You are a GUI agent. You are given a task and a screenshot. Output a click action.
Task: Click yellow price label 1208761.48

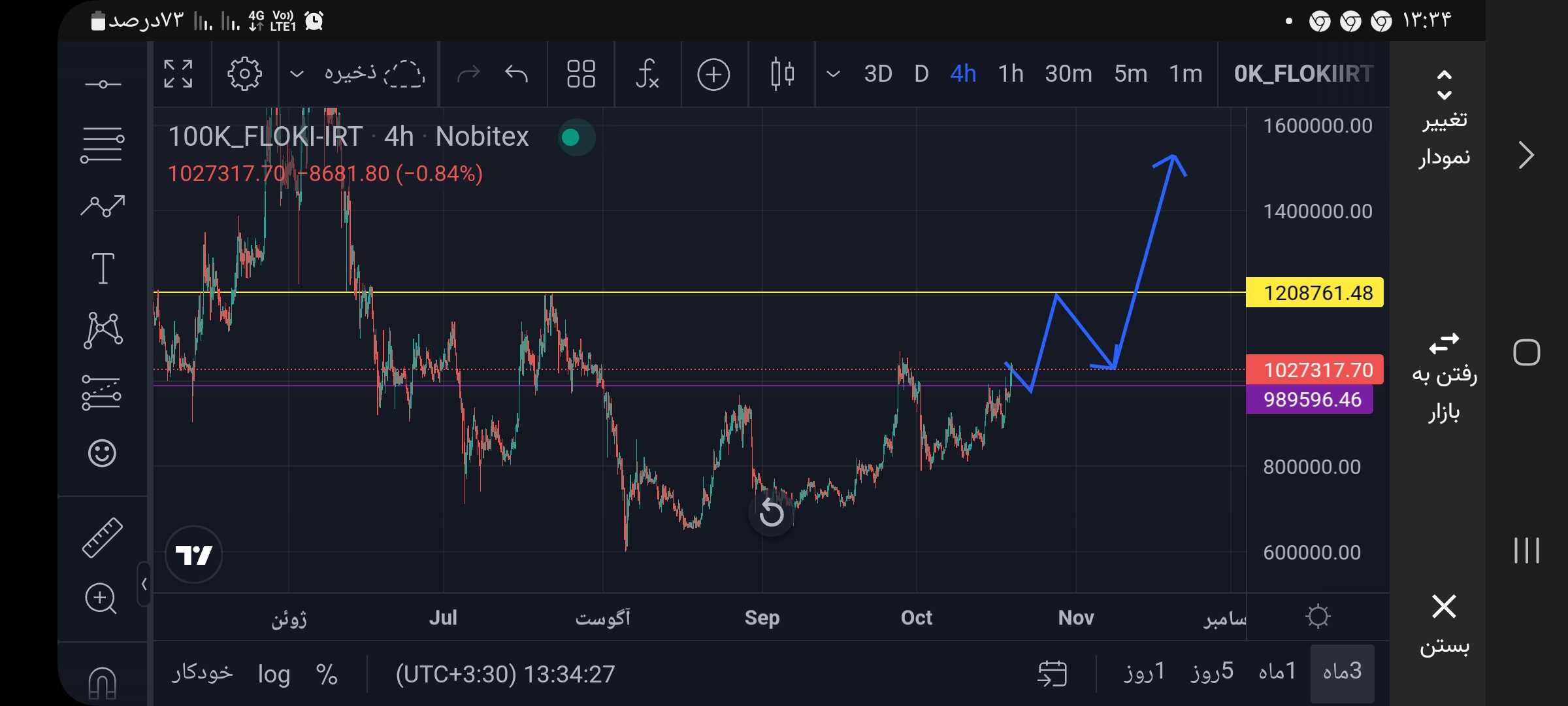coord(1315,293)
